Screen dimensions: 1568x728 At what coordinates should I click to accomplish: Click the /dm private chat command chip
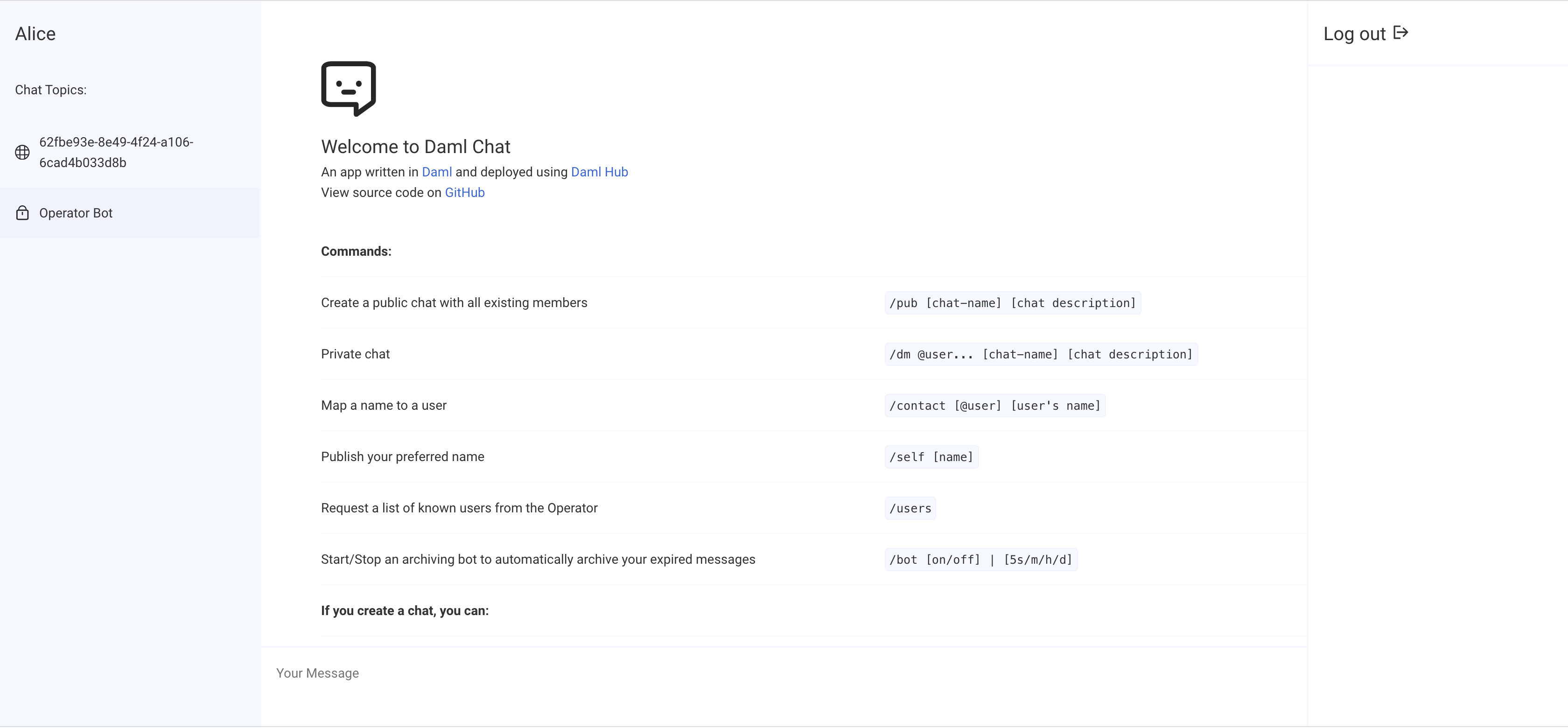coord(1041,354)
